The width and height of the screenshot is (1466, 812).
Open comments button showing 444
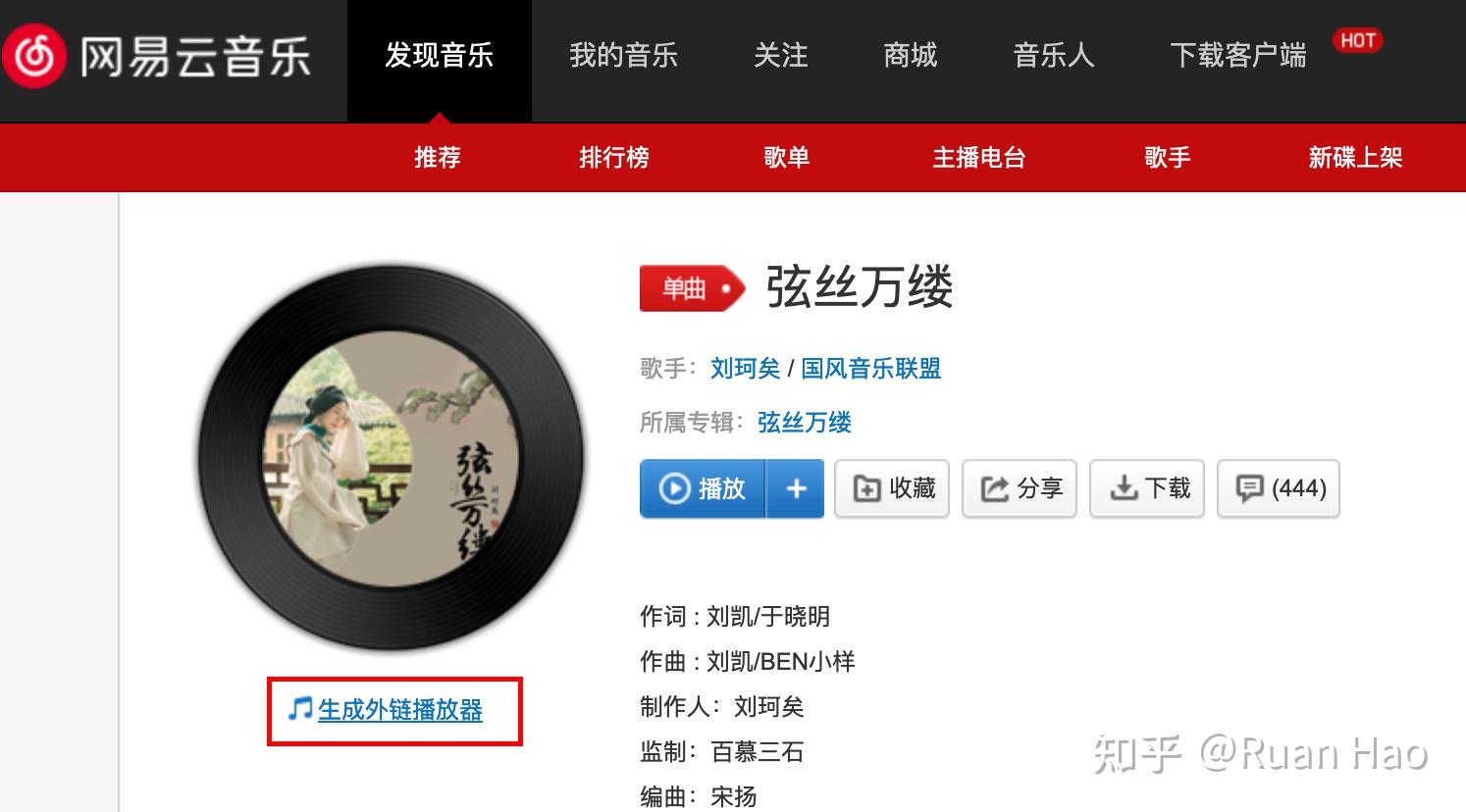(x=1279, y=488)
